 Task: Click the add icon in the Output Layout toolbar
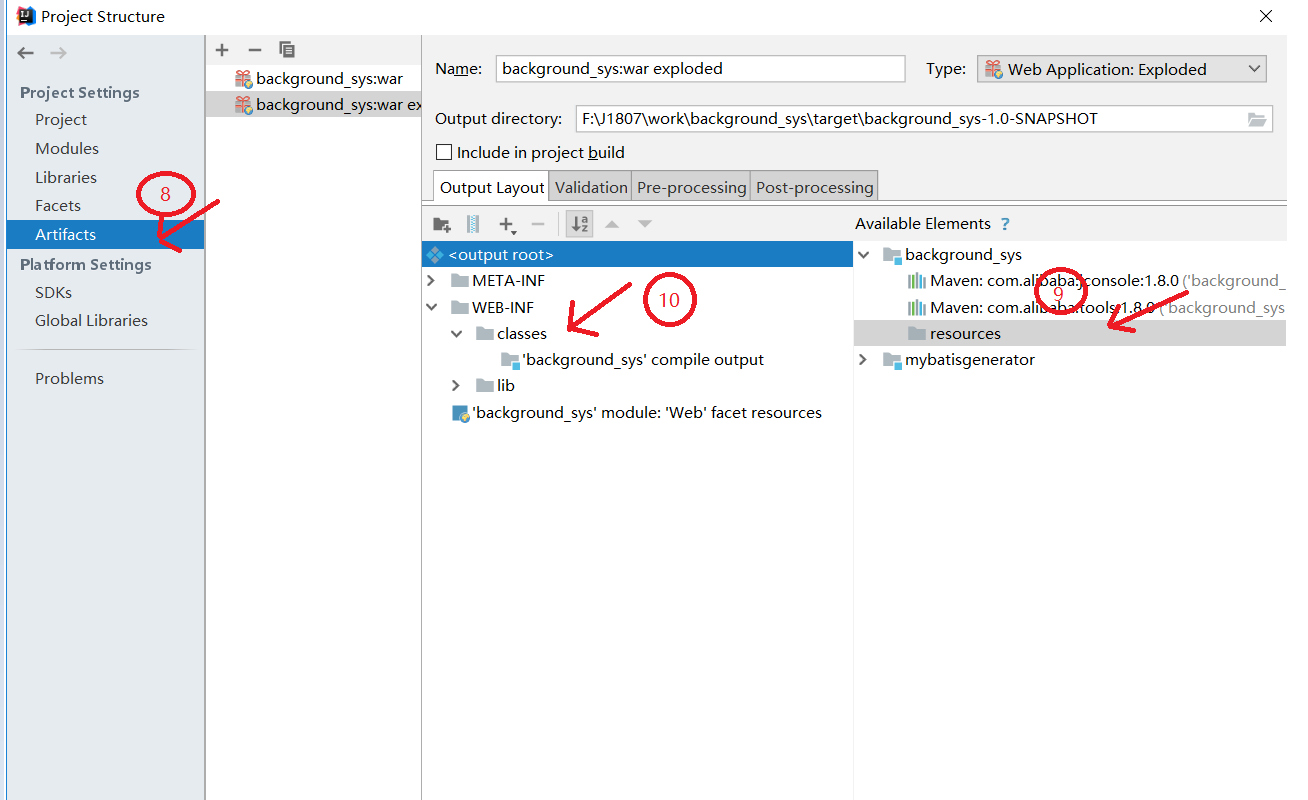[x=506, y=224]
